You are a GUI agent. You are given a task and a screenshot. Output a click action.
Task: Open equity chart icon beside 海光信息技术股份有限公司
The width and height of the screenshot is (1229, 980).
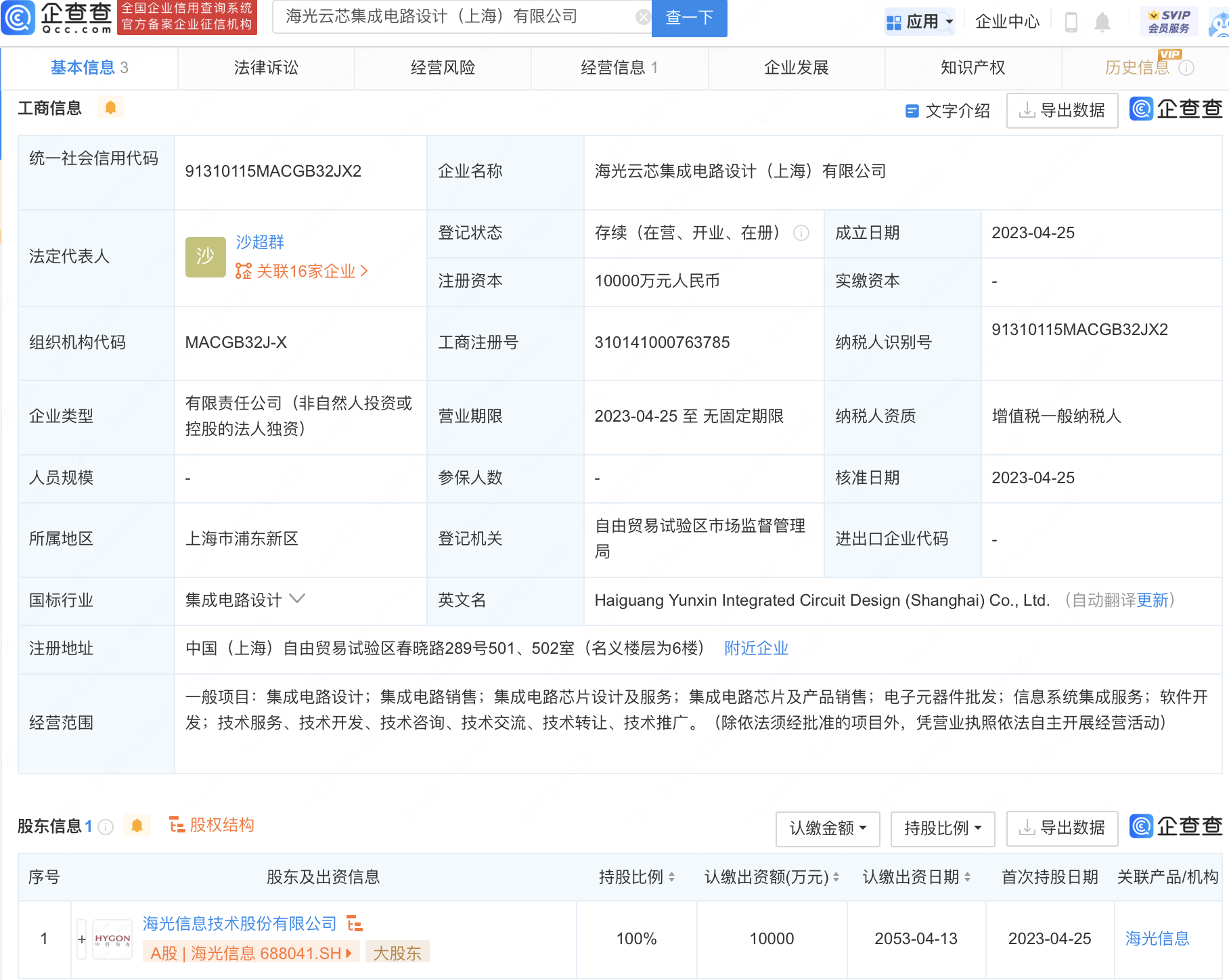click(x=355, y=923)
